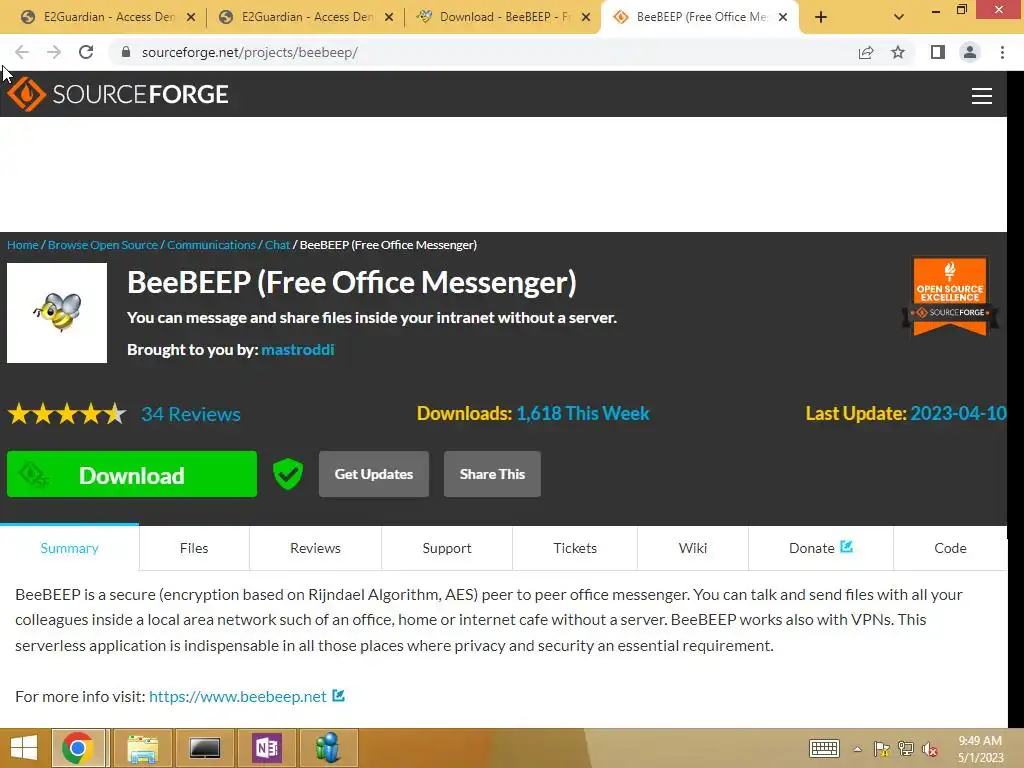Click the green Download button
The image size is (1024, 768).
(132, 474)
